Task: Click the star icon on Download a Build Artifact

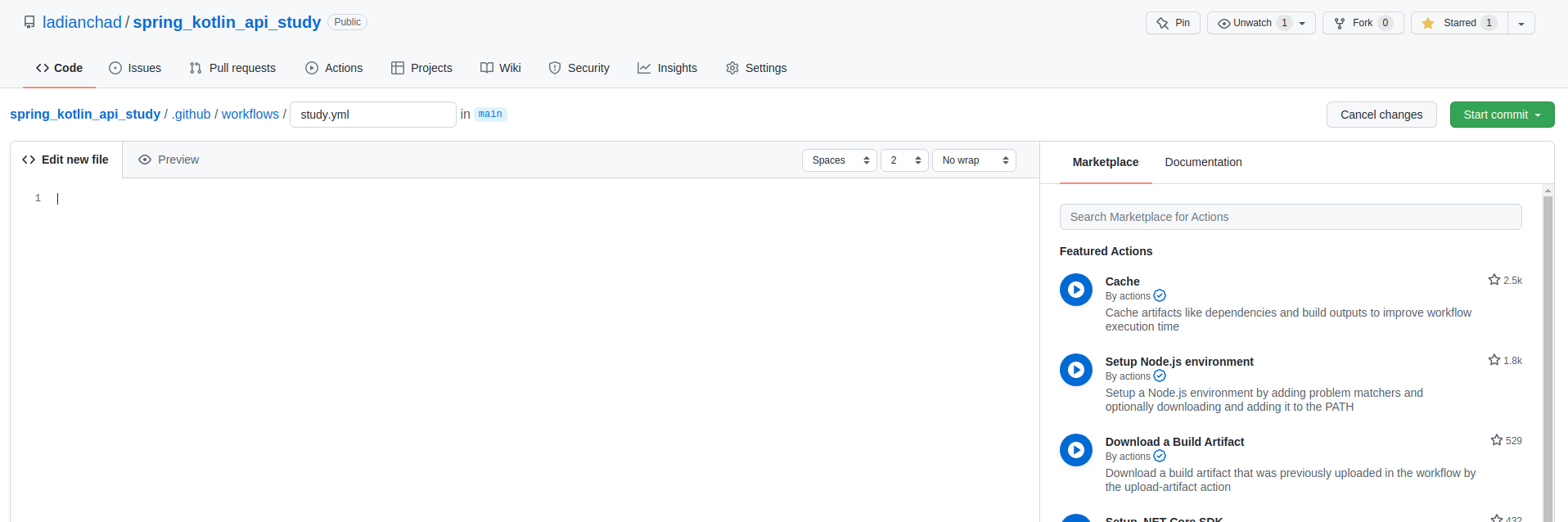Action: point(1497,440)
